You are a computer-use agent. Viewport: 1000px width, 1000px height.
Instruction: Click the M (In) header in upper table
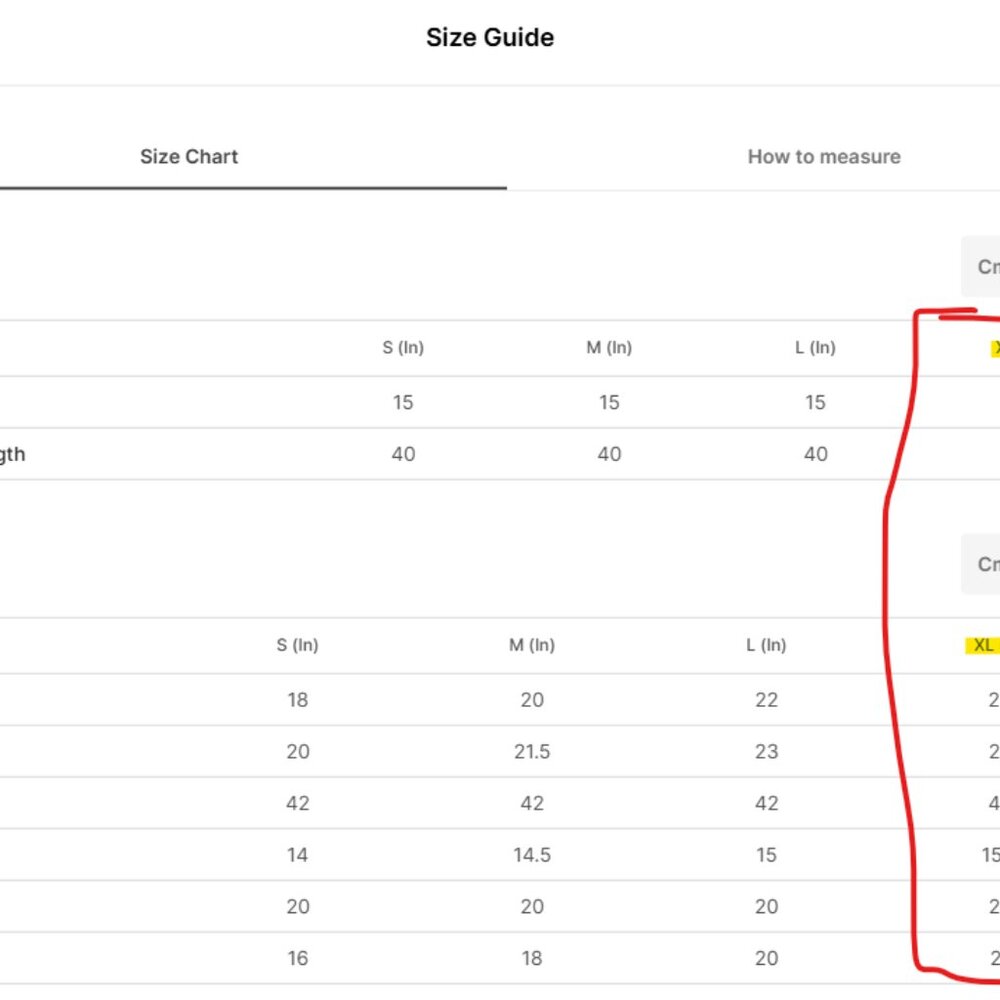[x=609, y=348]
